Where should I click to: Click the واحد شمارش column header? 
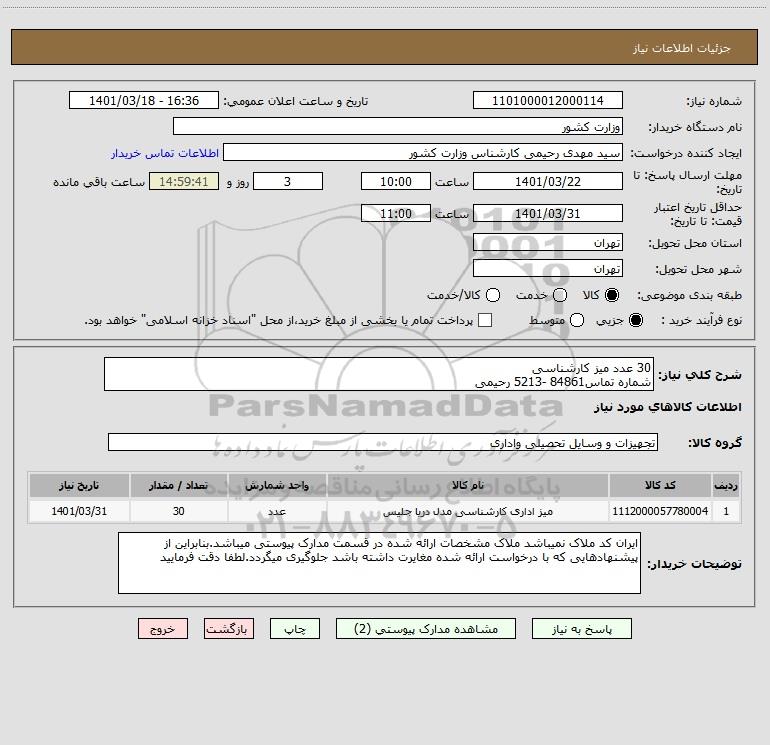[x=277, y=485]
